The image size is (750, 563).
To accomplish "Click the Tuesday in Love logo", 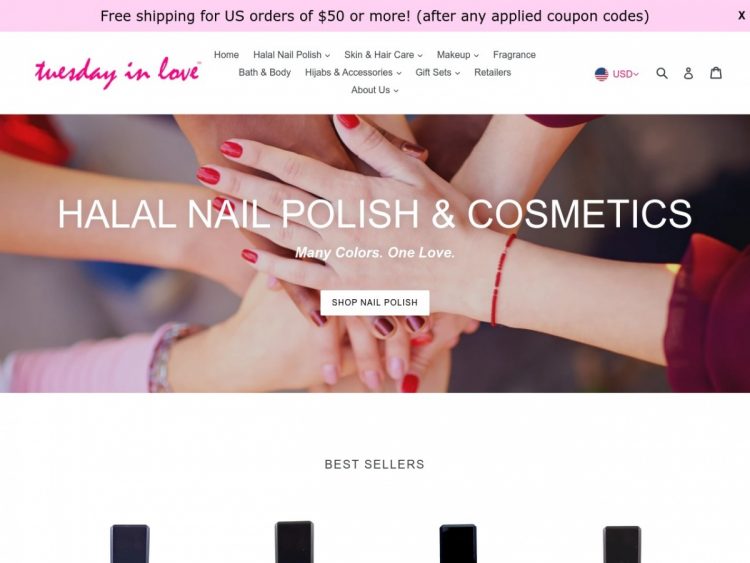I will click(118, 73).
